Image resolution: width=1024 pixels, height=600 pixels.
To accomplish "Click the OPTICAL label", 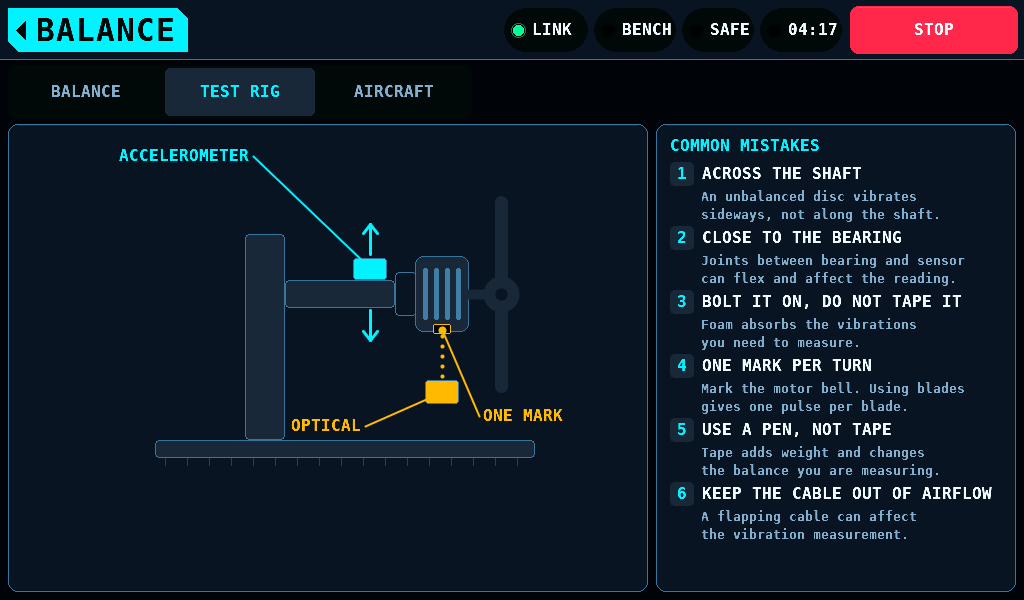I will point(325,426).
